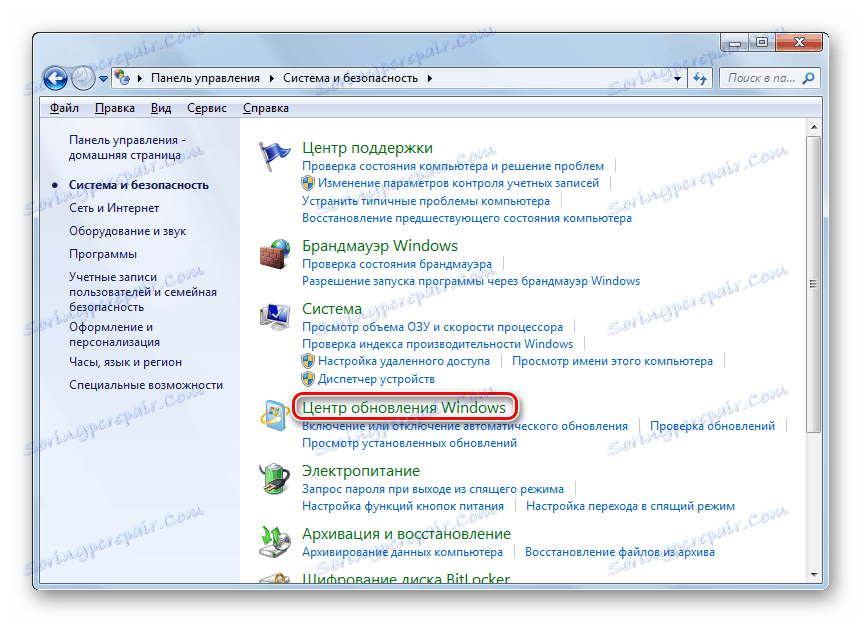Screen dimensions: 862x623
Task: Click the Электропитание battery icon
Action: pos(274,478)
